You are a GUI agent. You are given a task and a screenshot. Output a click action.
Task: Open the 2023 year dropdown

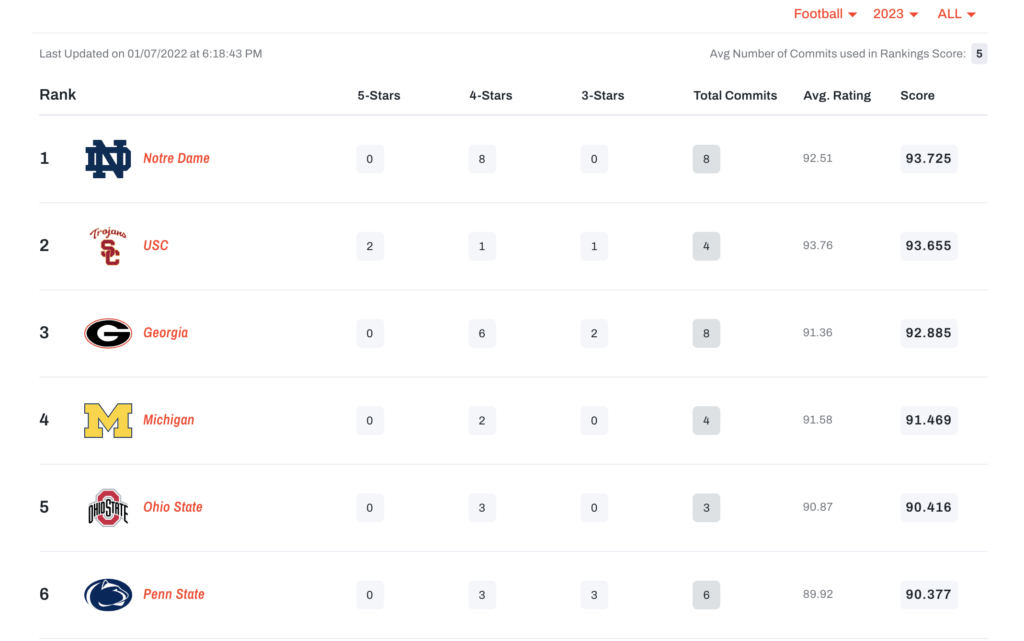(895, 14)
